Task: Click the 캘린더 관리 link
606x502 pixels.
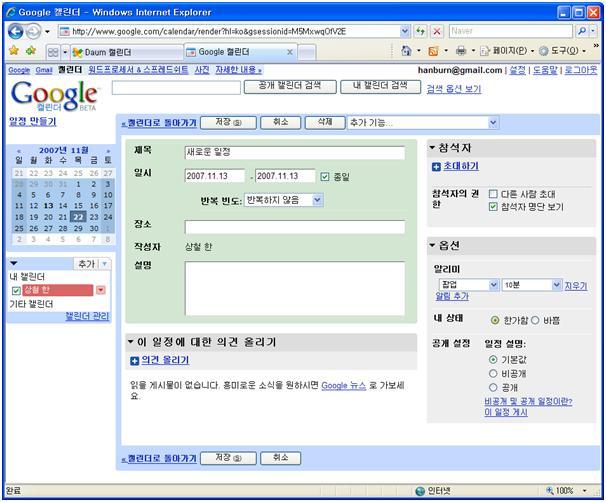Action: 87,316
